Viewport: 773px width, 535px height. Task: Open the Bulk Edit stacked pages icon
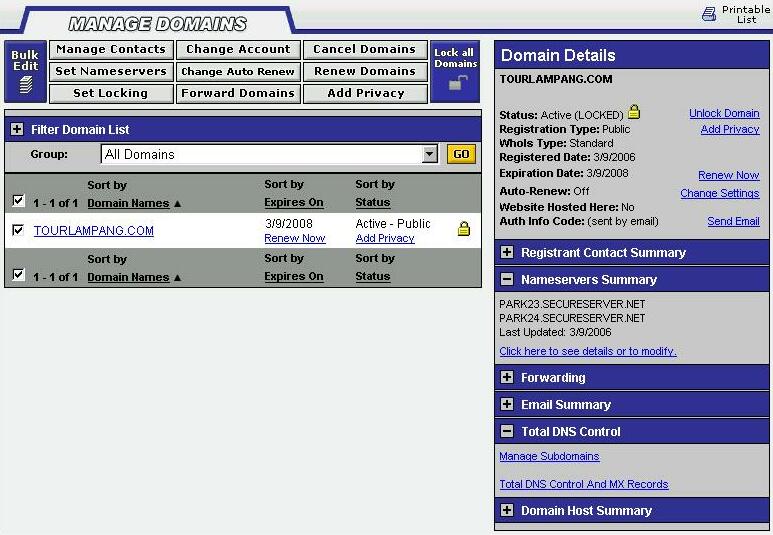[26, 85]
